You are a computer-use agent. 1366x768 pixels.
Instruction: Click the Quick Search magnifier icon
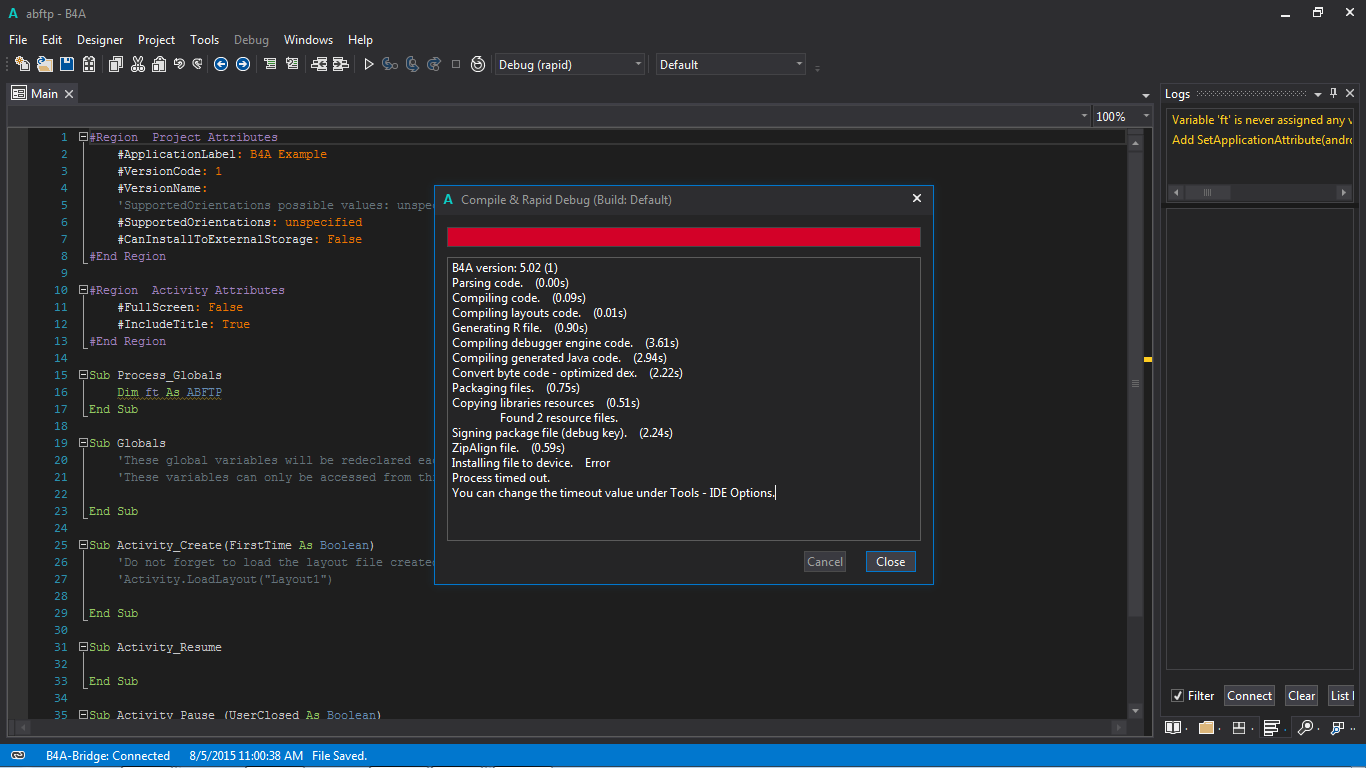point(1305,727)
